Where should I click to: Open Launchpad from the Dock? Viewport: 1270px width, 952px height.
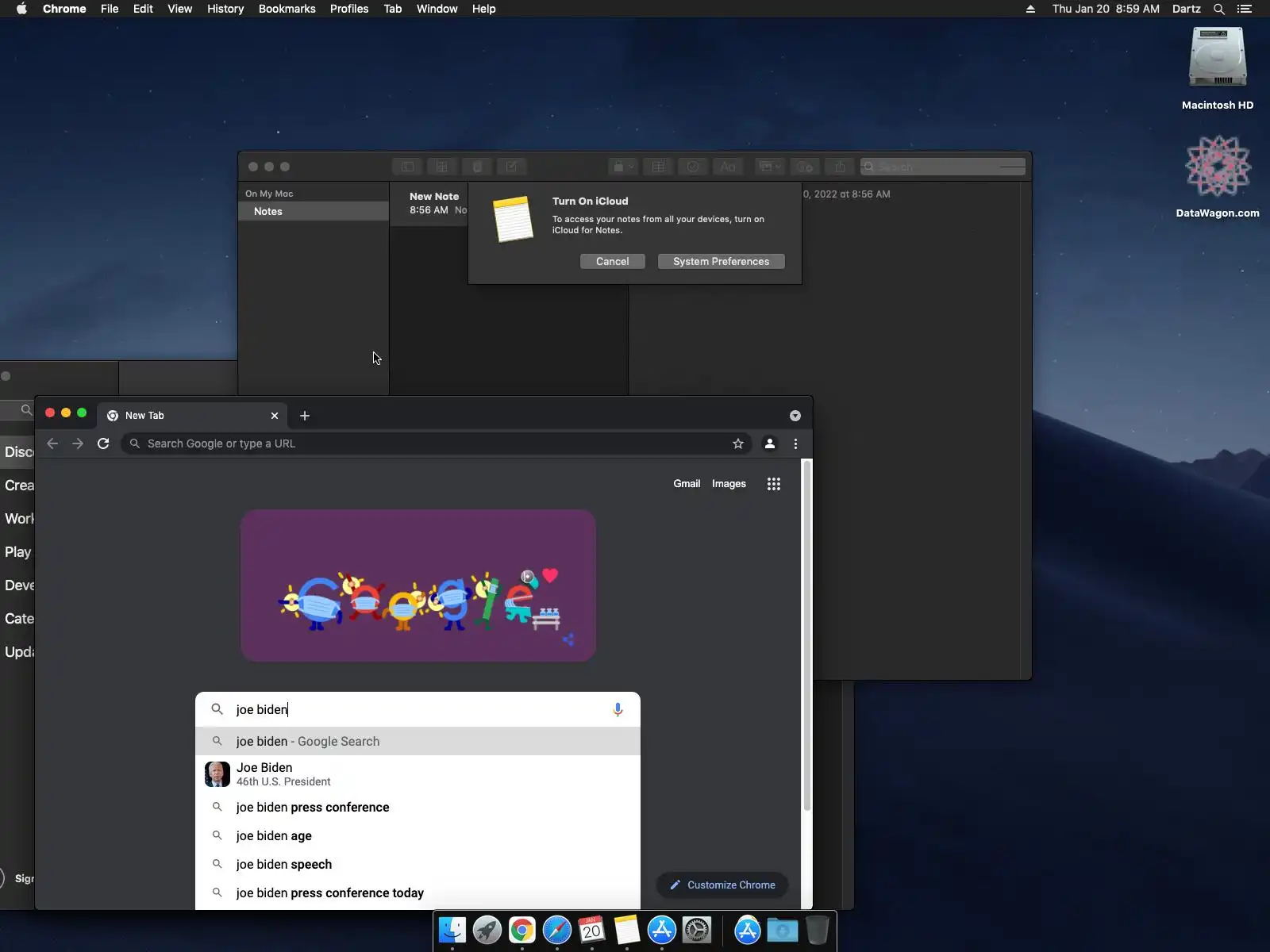point(487,930)
